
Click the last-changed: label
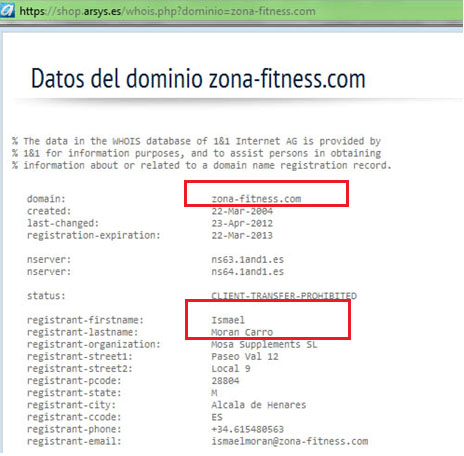point(63,223)
